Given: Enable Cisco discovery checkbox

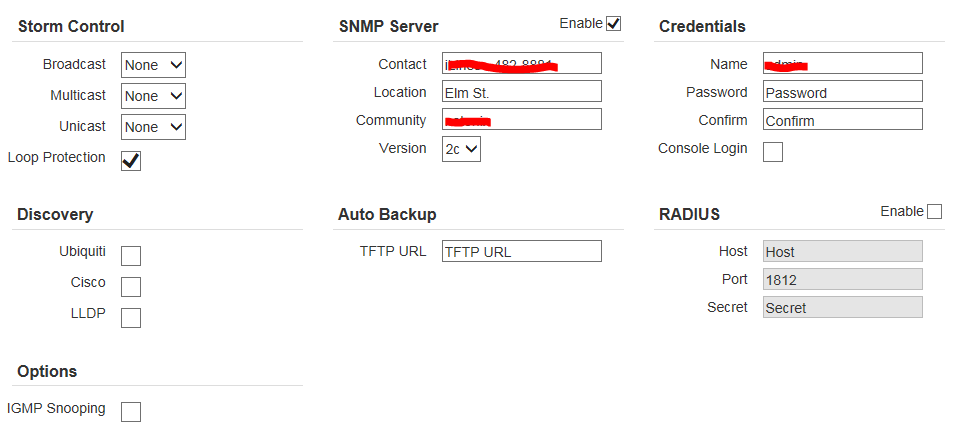Looking at the screenshot, I should (131, 287).
